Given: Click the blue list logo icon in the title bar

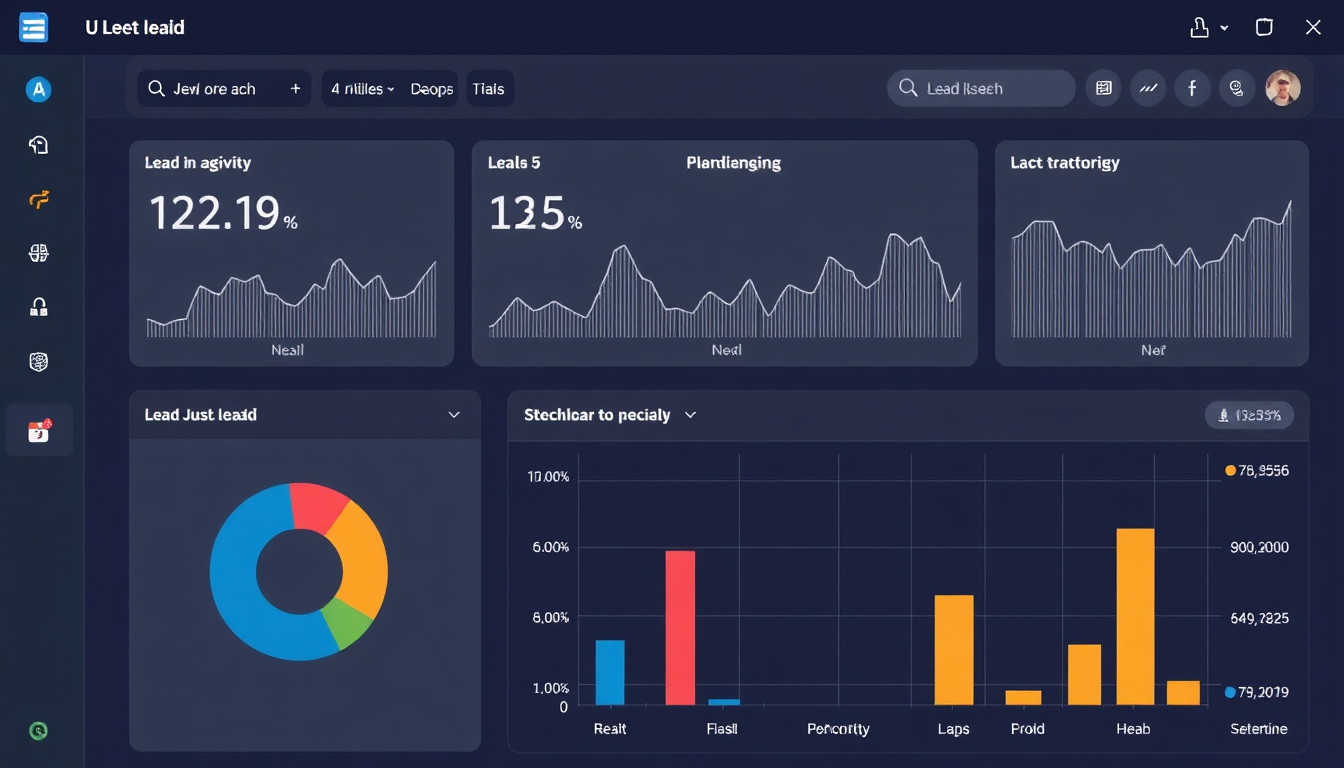Looking at the screenshot, I should coord(33,28).
